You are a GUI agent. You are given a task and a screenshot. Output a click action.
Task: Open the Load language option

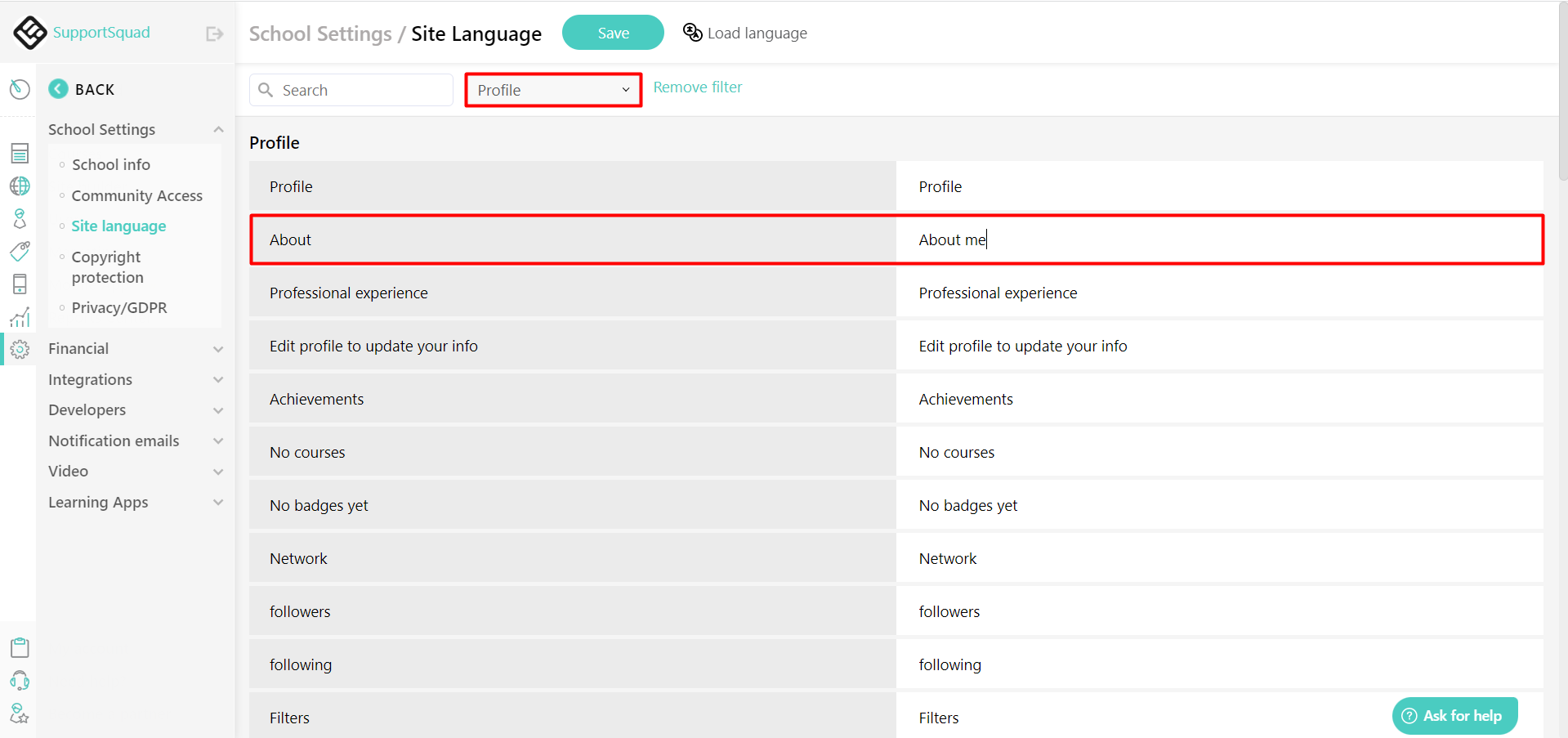744,33
